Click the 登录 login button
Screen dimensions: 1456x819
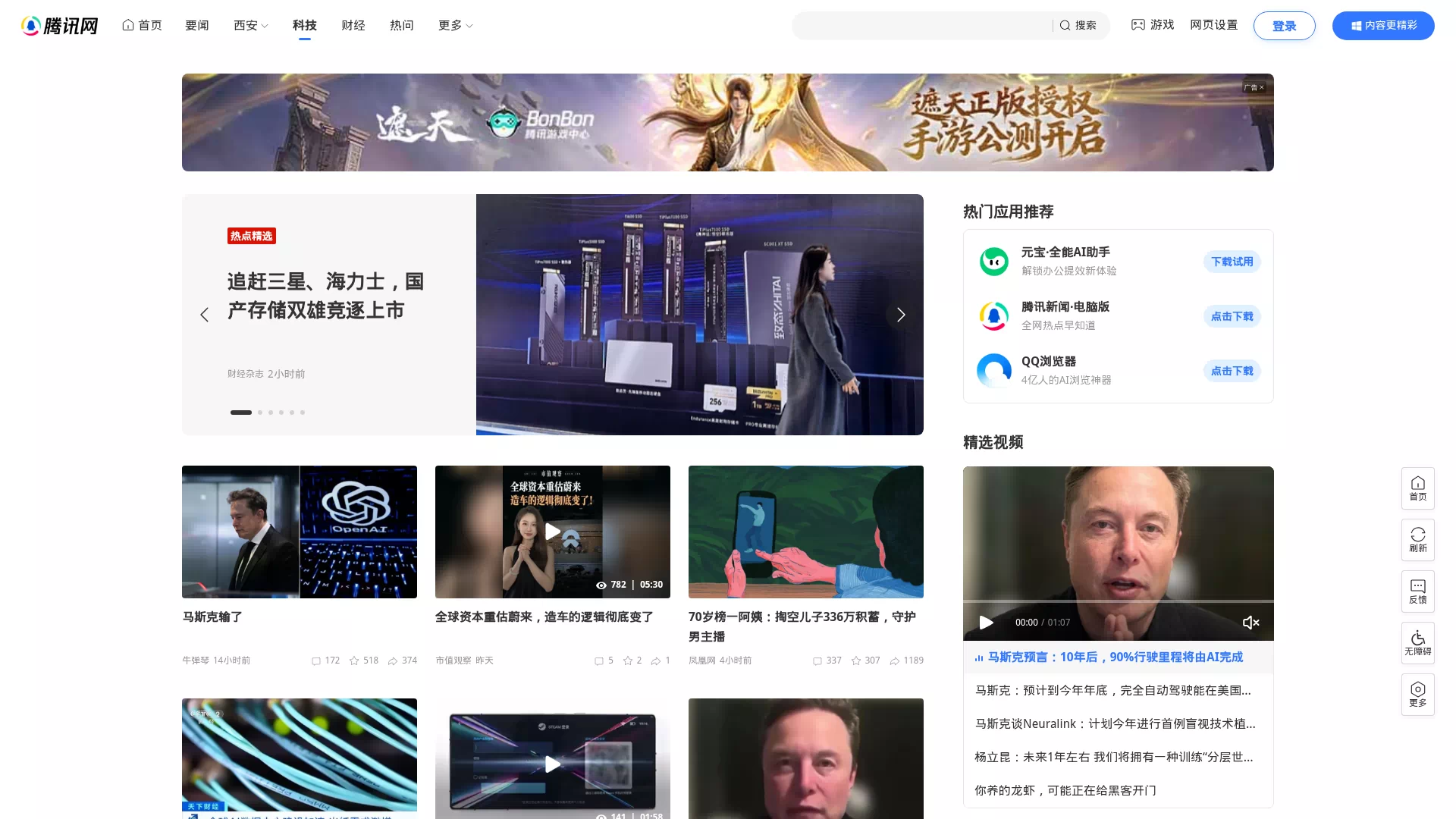tap(1285, 26)
